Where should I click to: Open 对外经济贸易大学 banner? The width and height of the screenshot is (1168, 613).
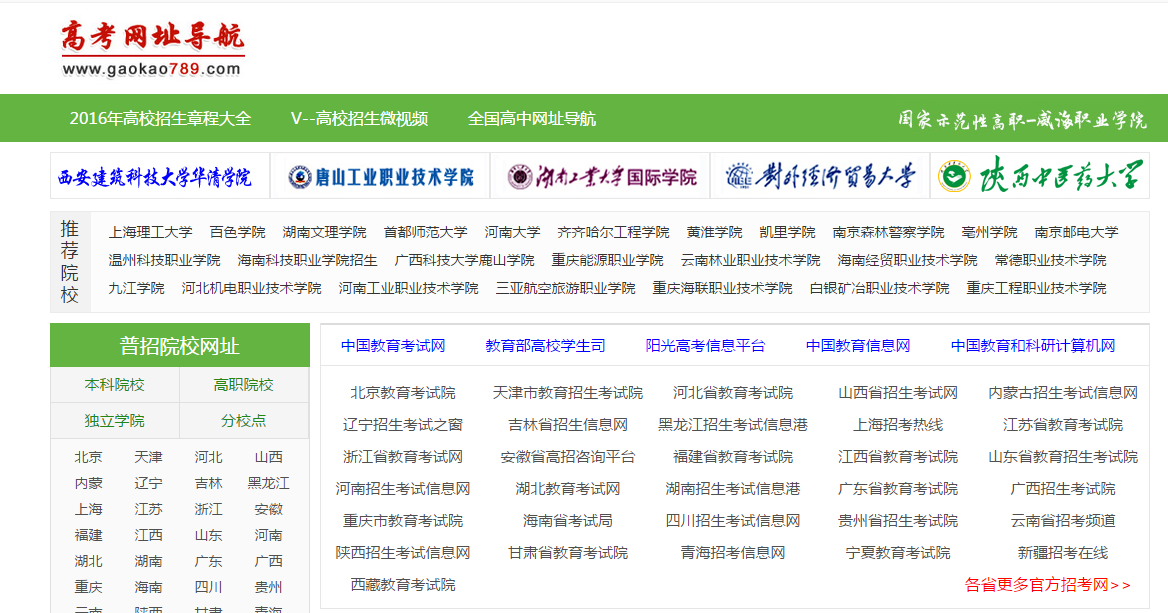click(820, 176)
